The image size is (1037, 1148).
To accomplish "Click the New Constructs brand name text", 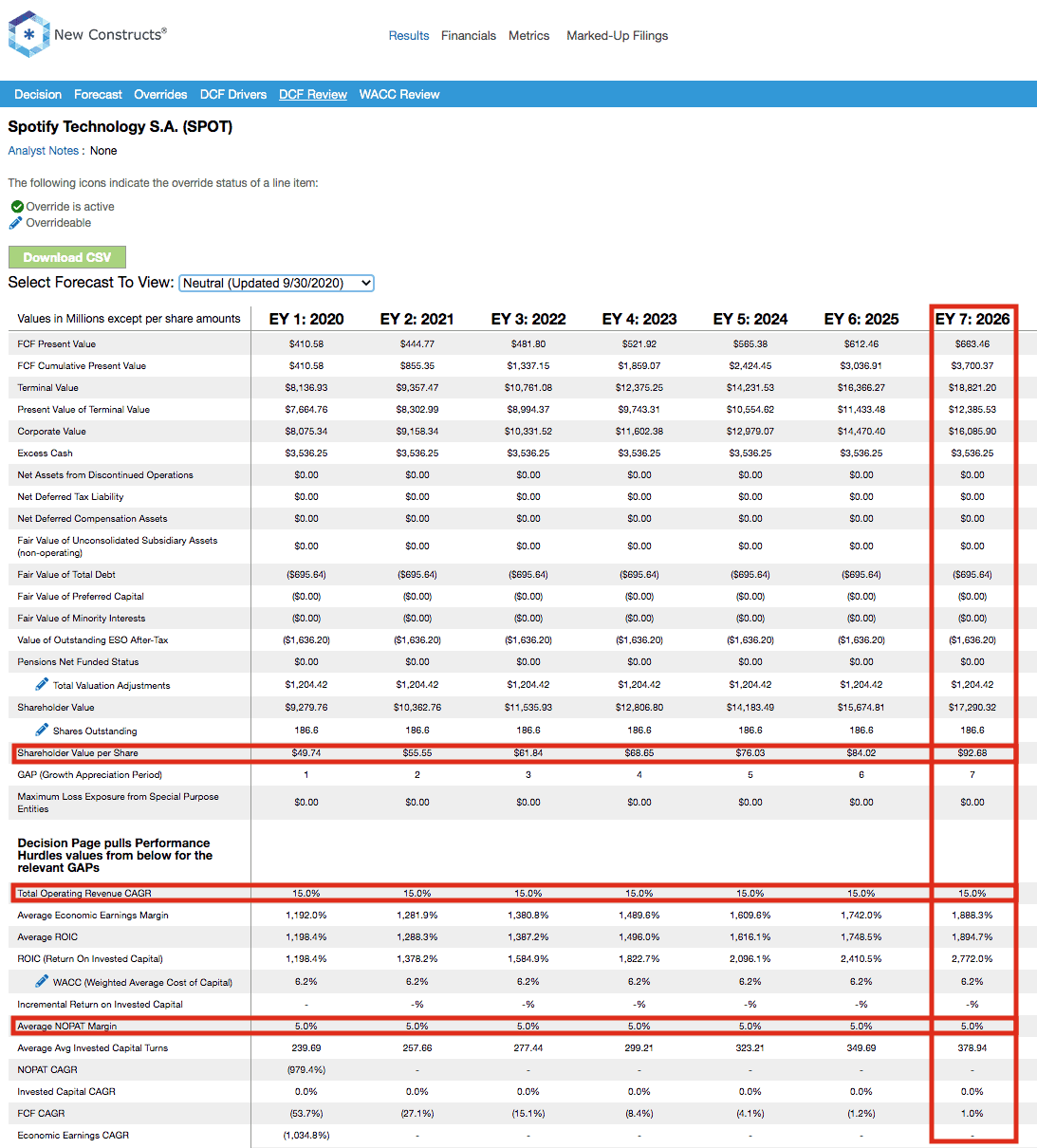I will (x=110, y=34).
